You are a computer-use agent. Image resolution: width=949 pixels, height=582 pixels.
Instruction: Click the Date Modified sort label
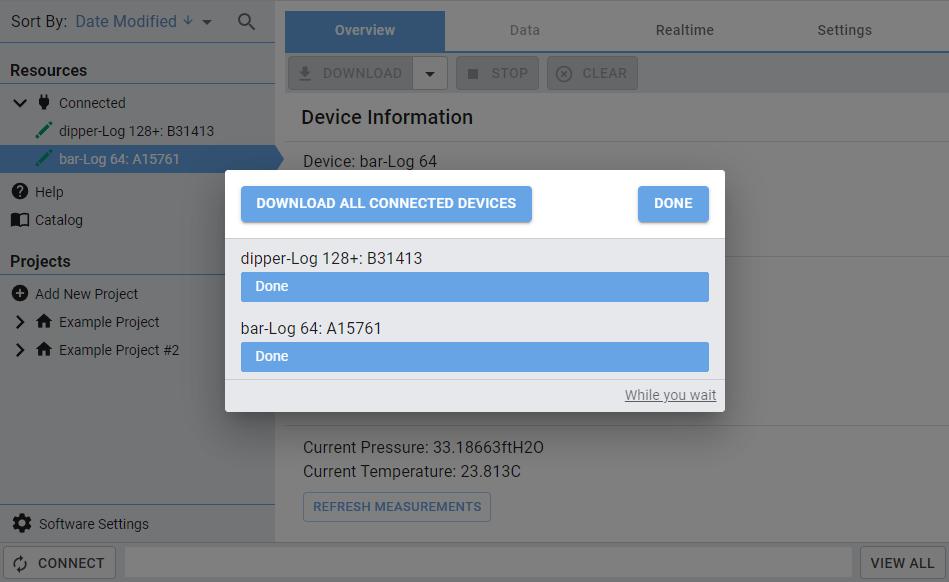126,21
